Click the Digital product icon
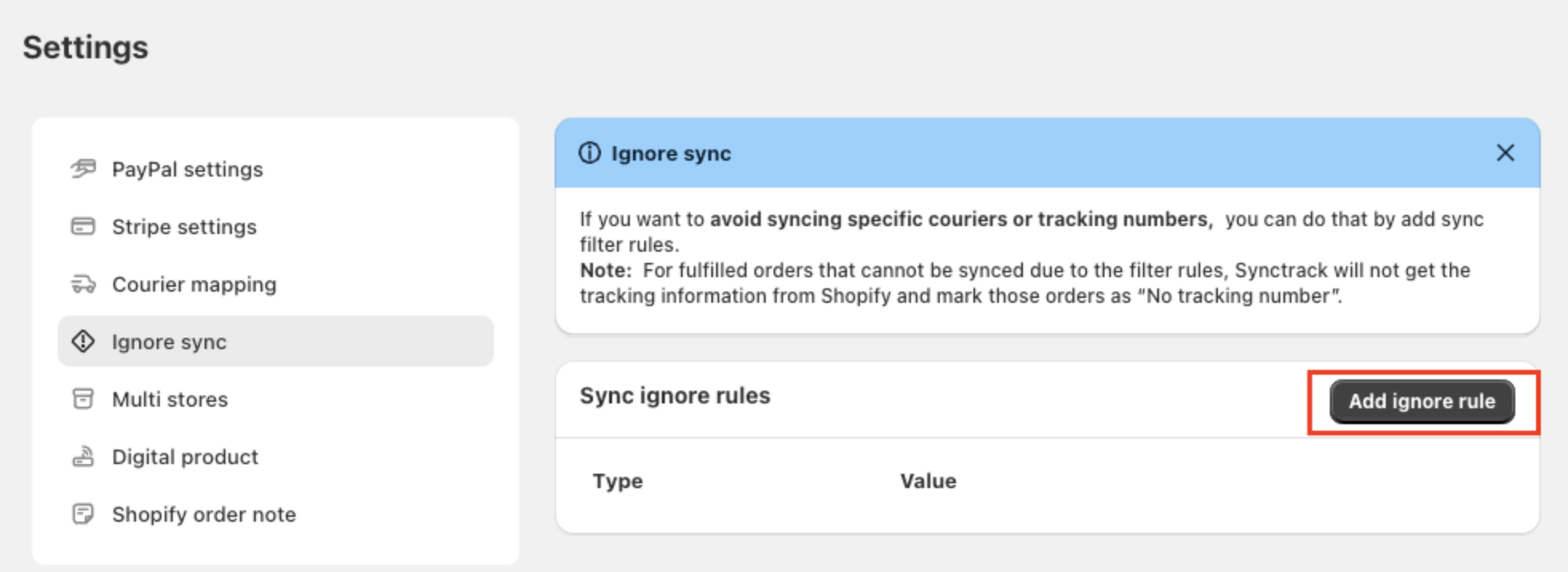The height and width of the screenshot is (572, 1568). [x=82, y=456]
